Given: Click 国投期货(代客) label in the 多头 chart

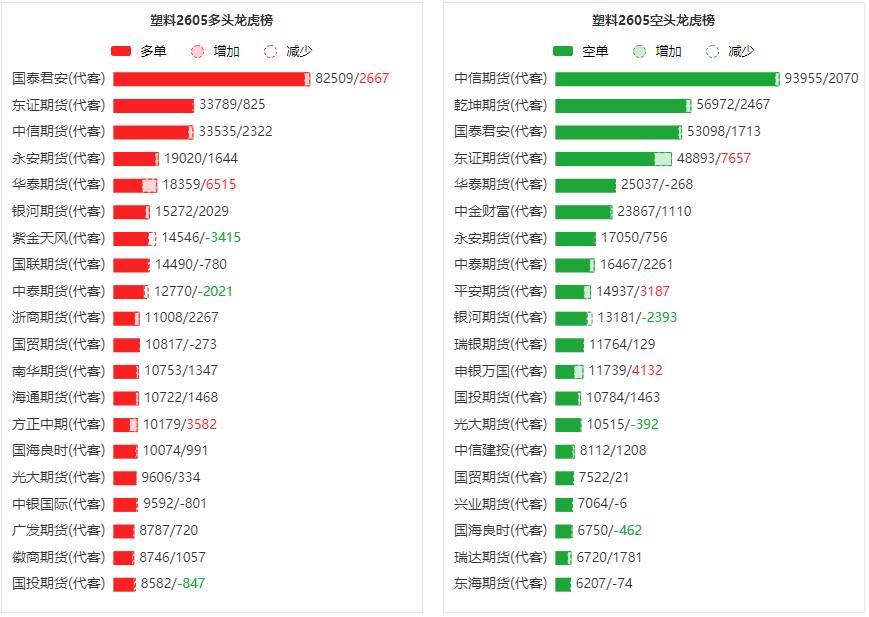Looking at the screenshot, I should [58, 583].
